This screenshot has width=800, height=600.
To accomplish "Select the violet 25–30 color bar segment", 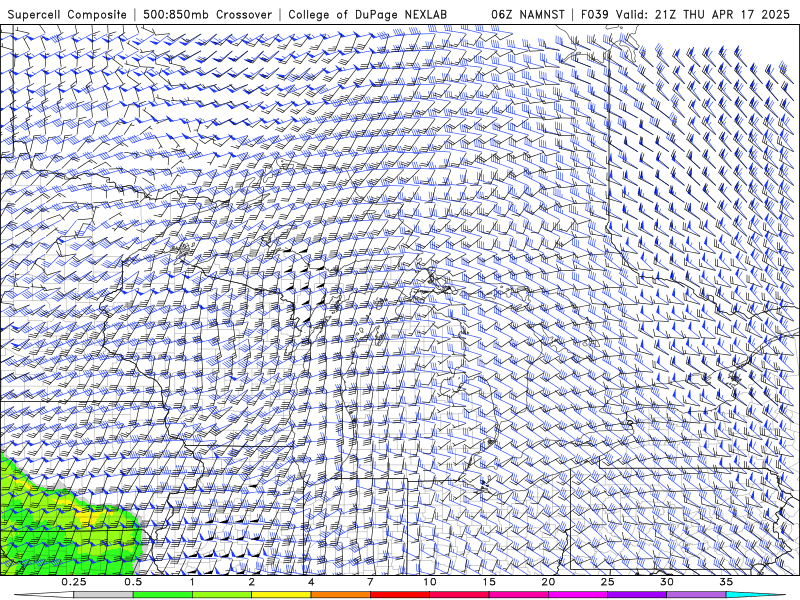I will click(x=637, y=595).
